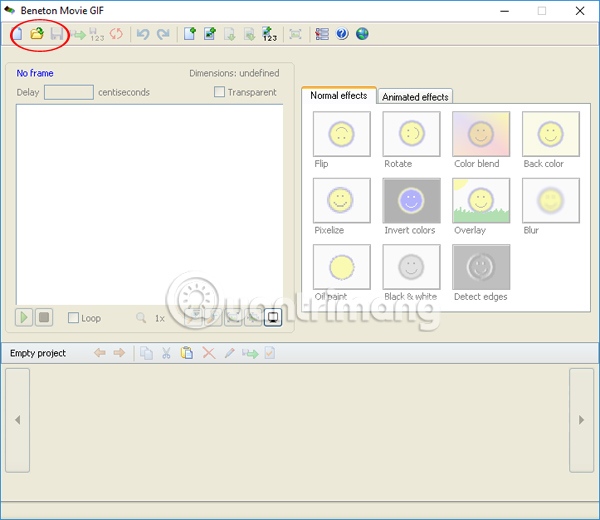The width and height of the screenshot is (600, 520).
Task: Apply the Detect edges effect
Action: (x=481, y=267)
